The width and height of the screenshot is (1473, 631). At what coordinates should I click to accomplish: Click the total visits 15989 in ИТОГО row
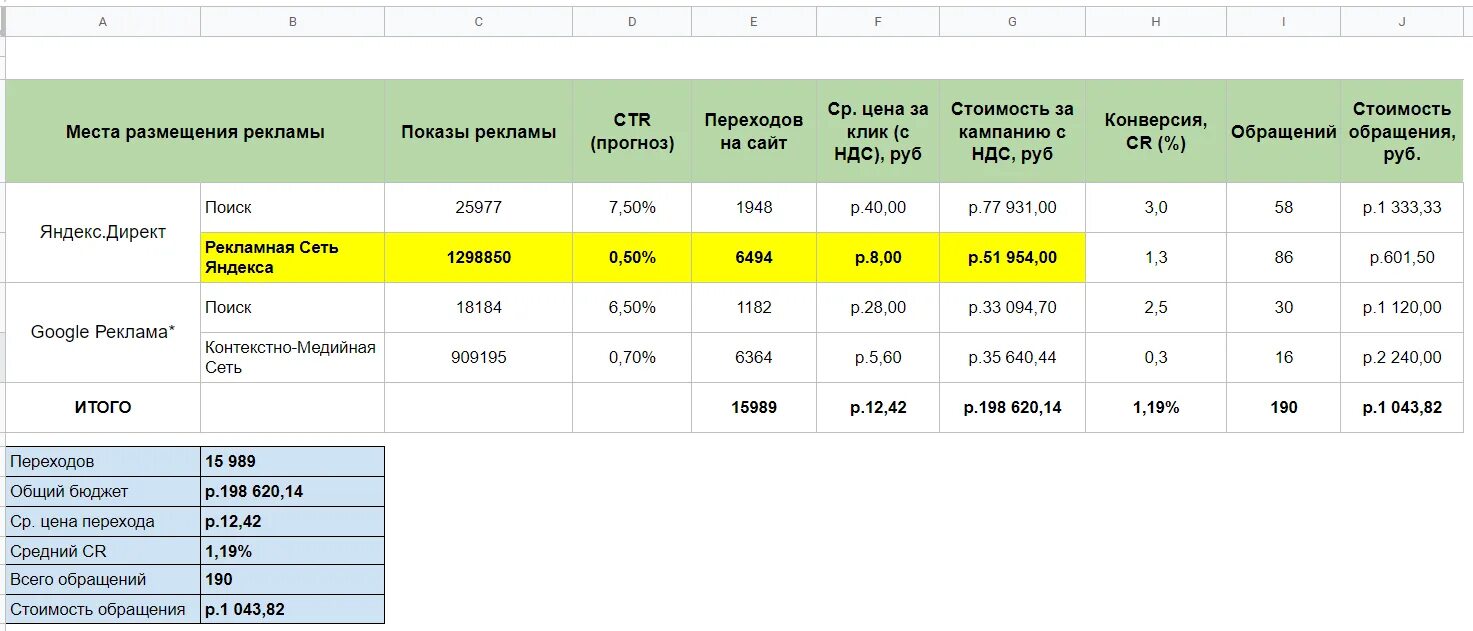click(x=754, y=407)
